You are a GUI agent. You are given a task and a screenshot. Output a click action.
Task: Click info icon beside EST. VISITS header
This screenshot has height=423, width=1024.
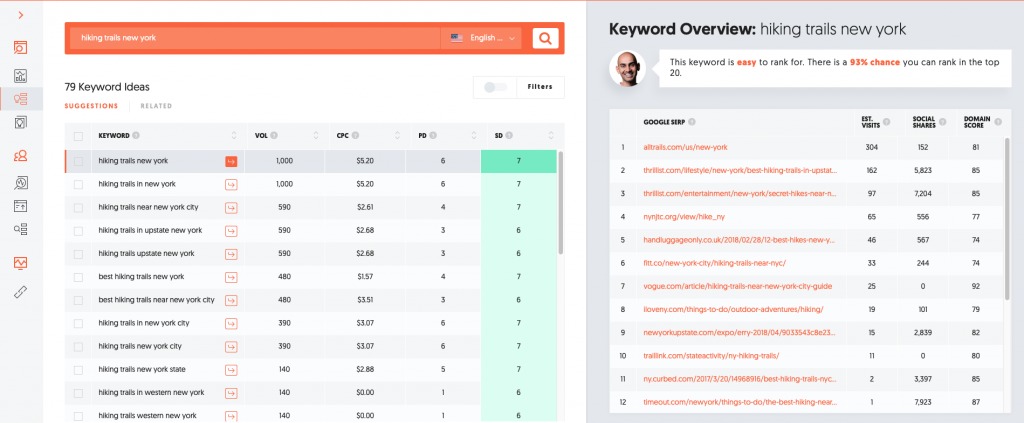(x=887, y=122)
